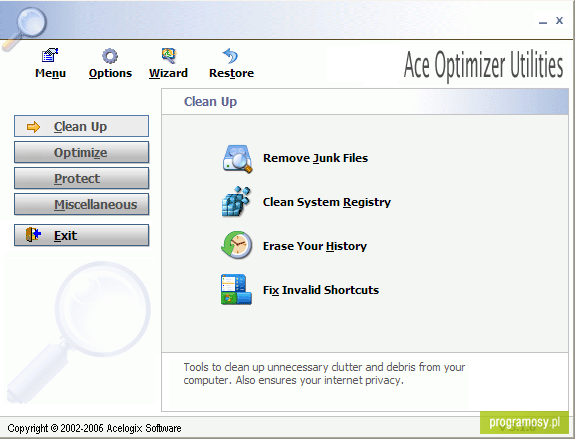The height and width of the screenshot is (440, 575).
Task: Open Clean System Registry text link
Action: [x=327, y=202]
